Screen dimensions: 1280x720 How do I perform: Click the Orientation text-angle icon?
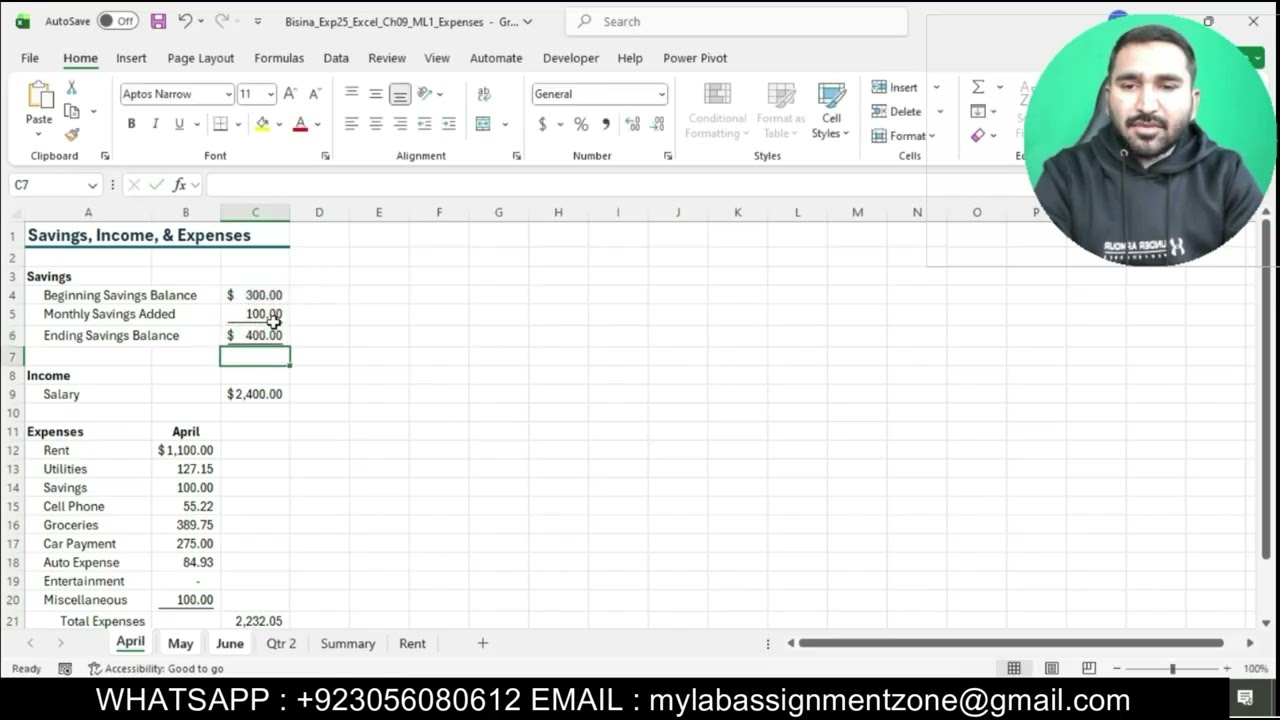click(425, 94)
